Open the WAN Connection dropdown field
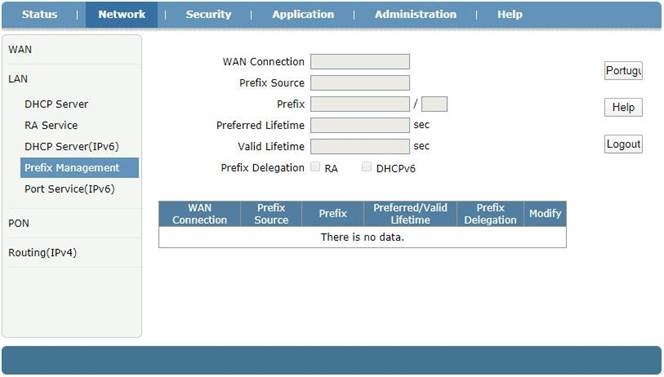The image size is (664, 377). coord(360,62)
